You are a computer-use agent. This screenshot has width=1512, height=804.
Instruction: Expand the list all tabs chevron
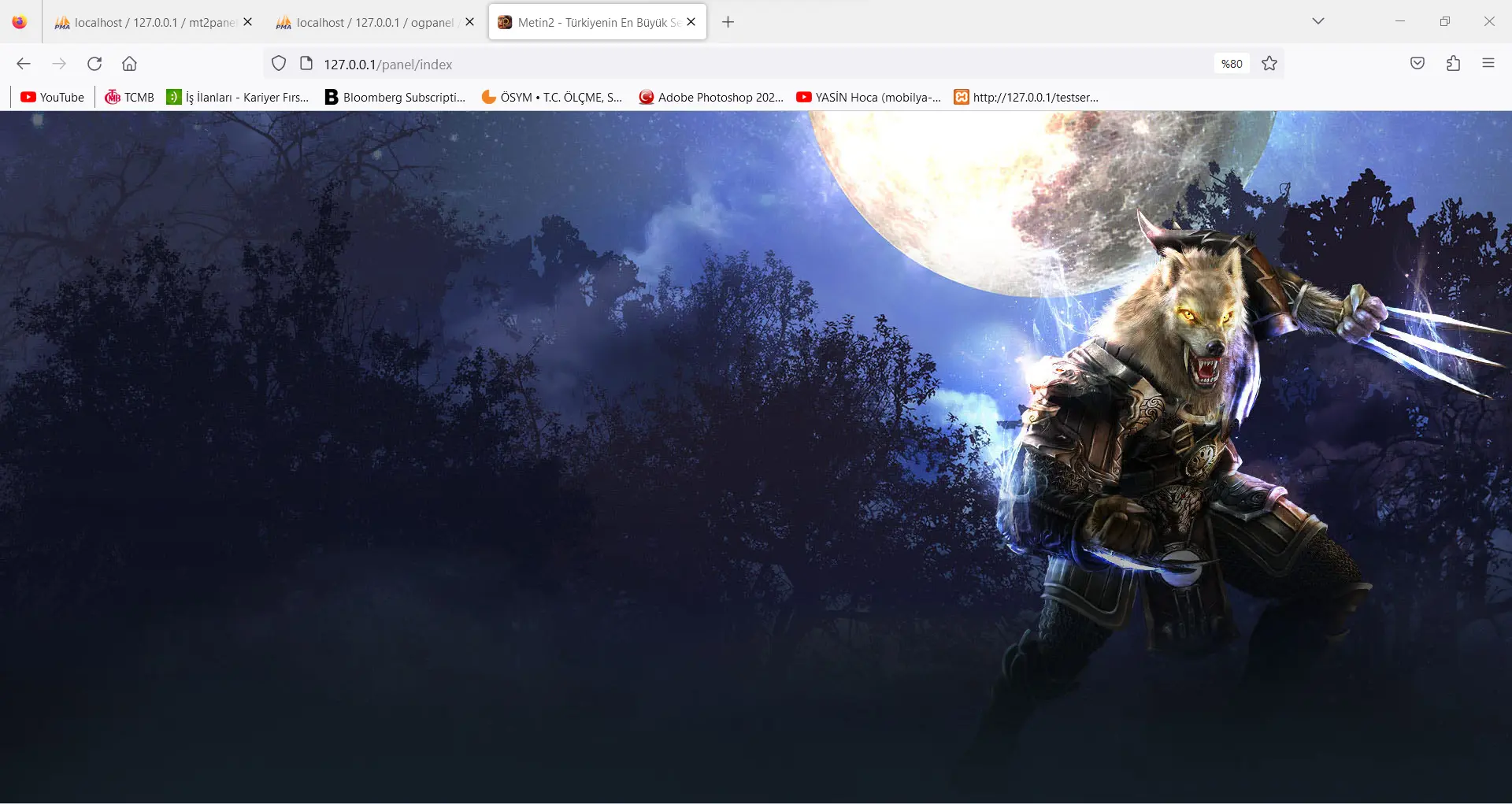pos(1318,21)
